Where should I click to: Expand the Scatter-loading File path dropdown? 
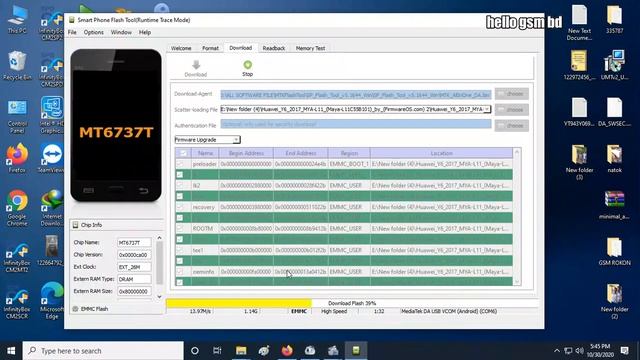coord(487,109)
